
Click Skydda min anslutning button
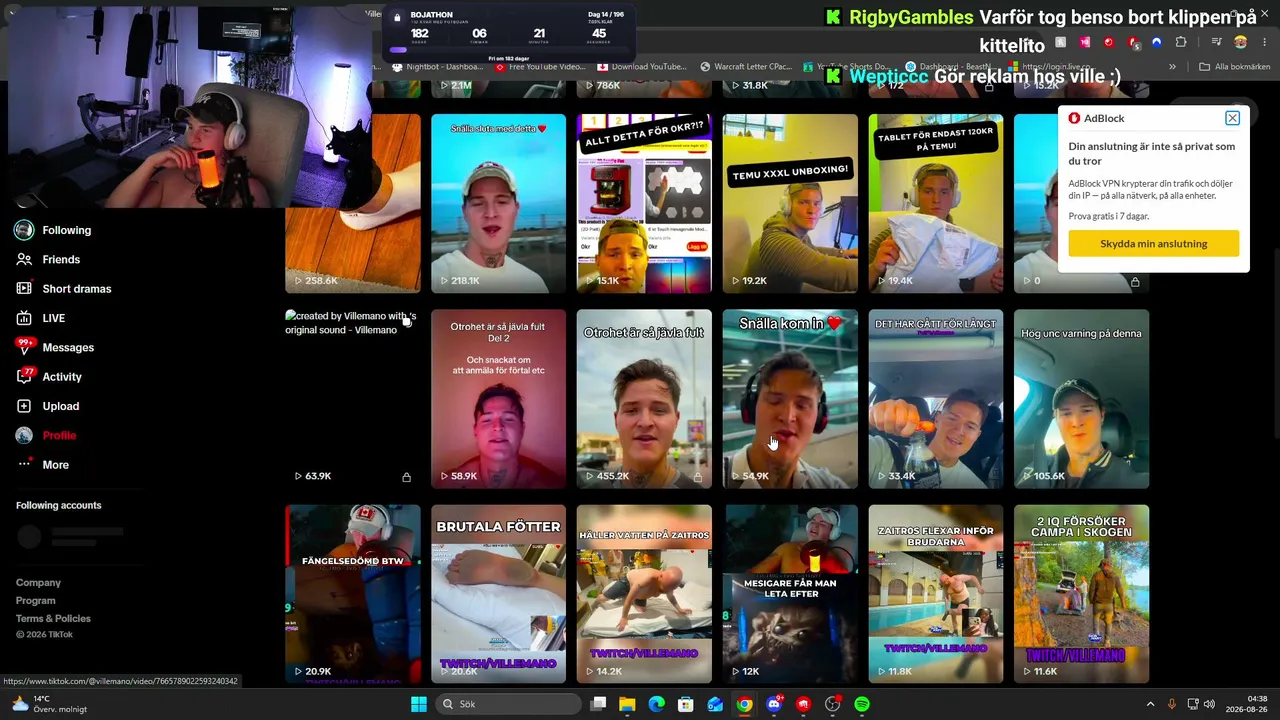pos(1153,243)
